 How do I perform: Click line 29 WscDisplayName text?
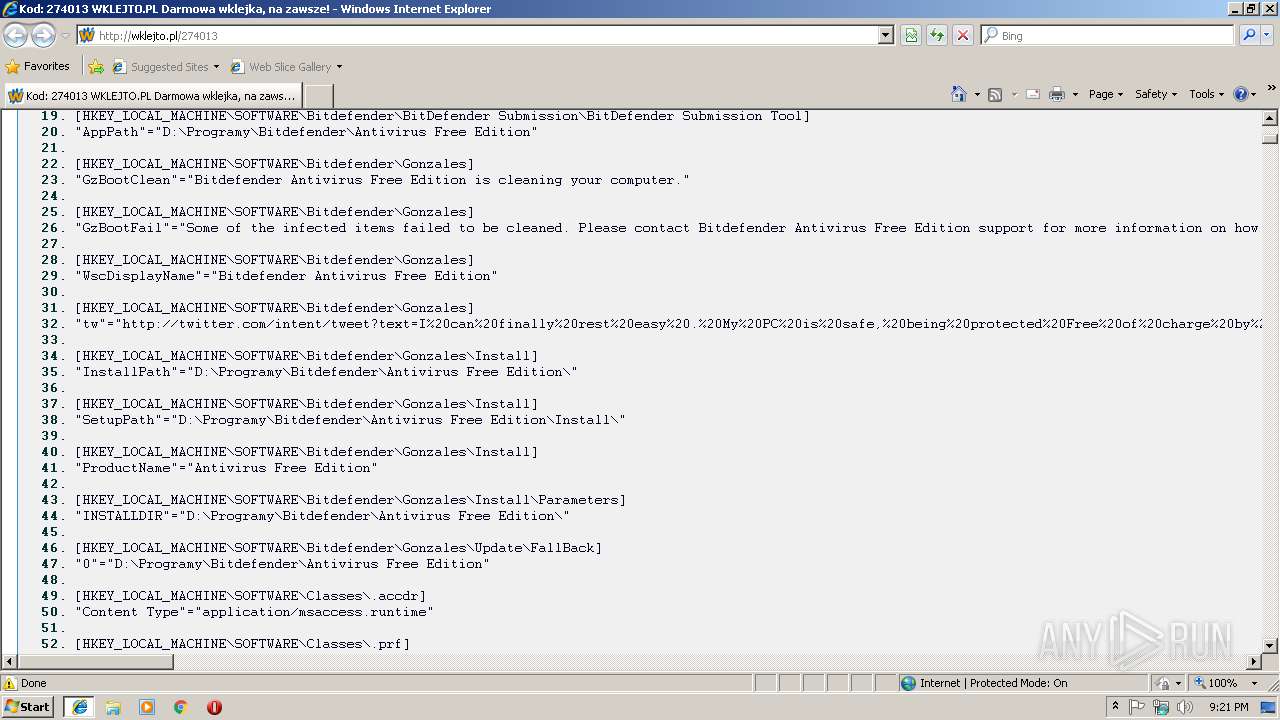point(286,276)
